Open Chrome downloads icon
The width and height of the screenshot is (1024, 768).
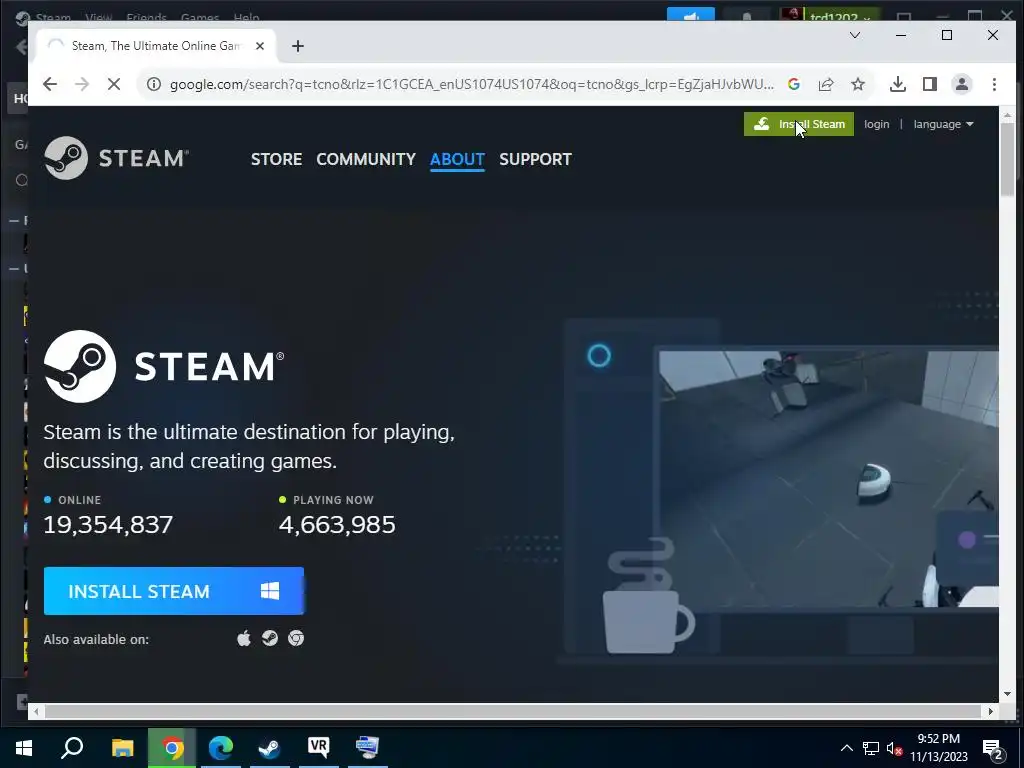[898, 84]
